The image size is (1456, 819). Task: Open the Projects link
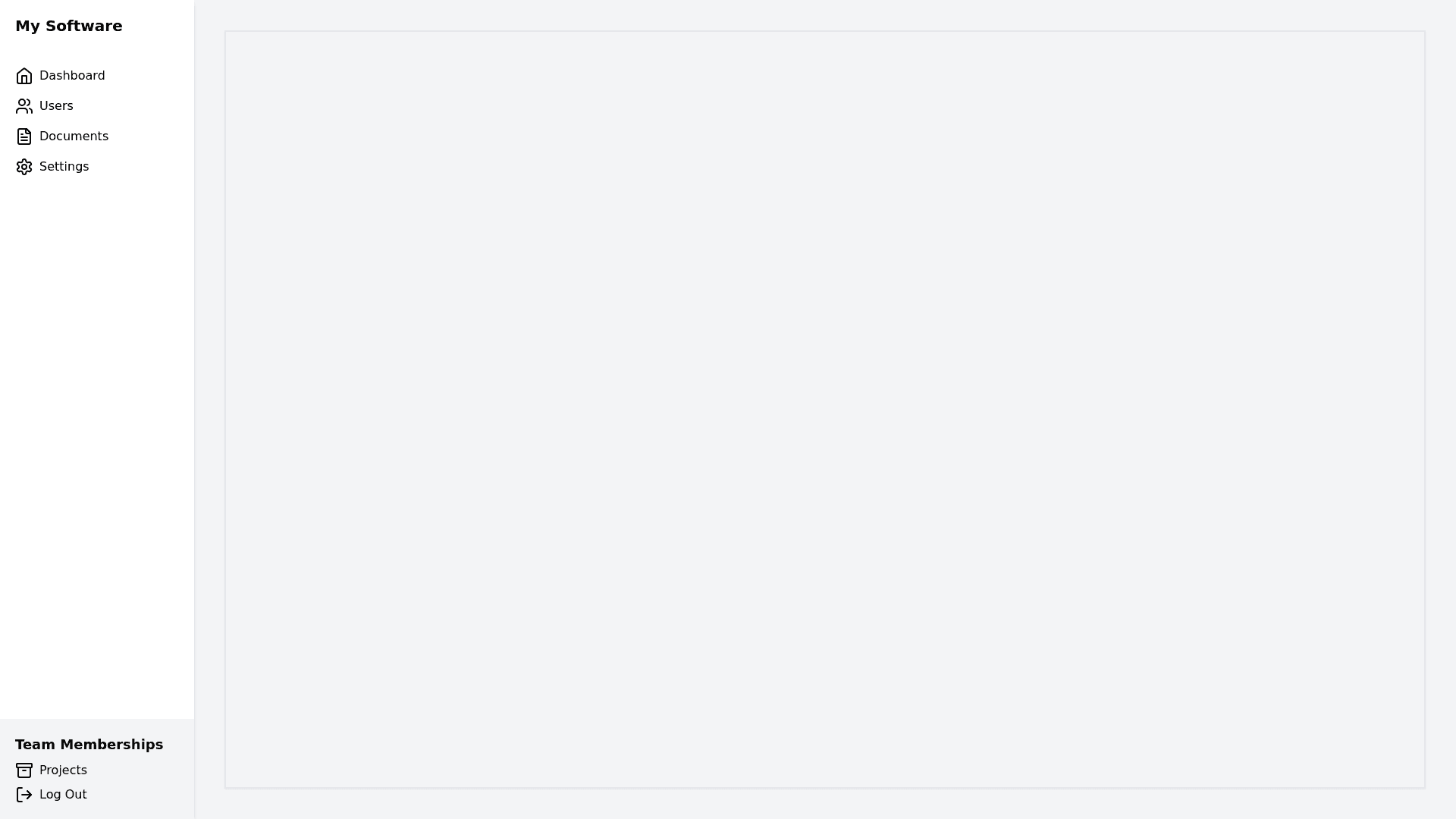click(x=63, y=770)
